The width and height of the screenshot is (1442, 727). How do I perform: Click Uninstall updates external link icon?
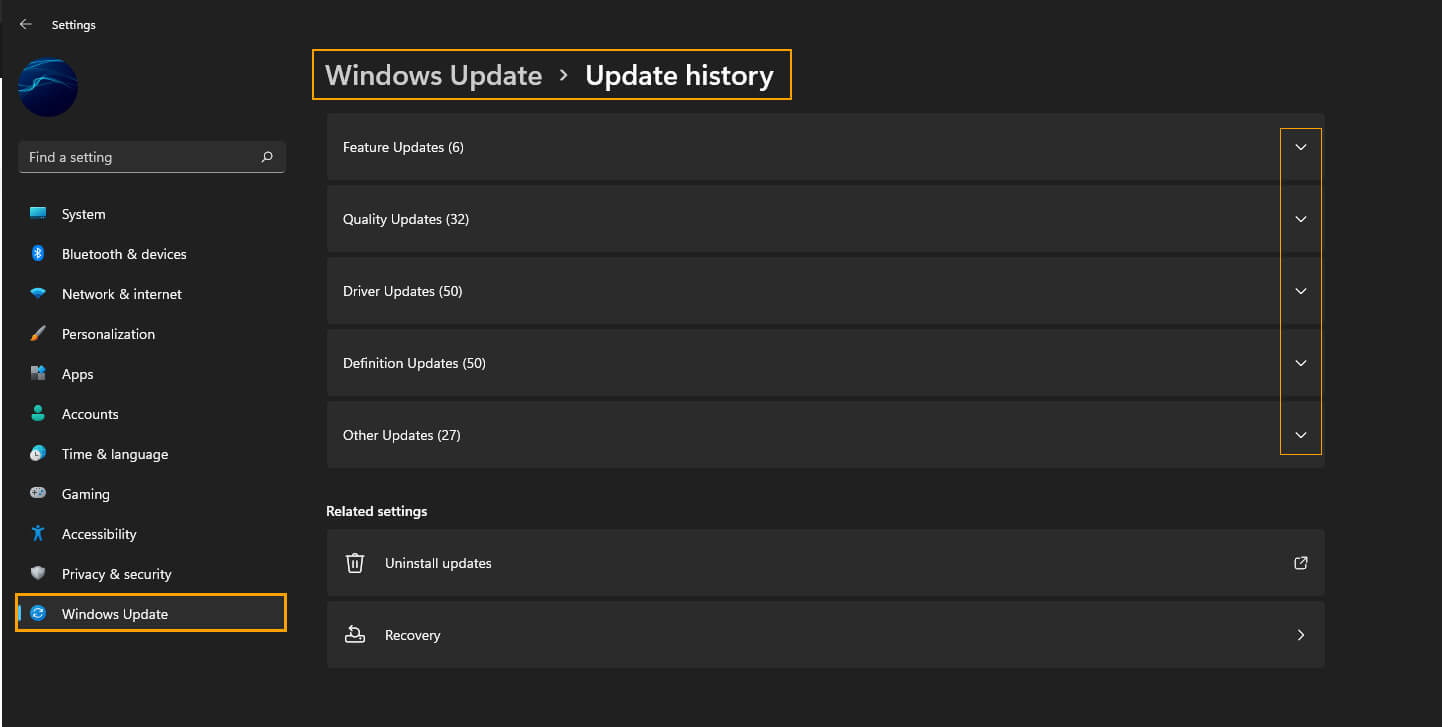[x=1301, y=563]
